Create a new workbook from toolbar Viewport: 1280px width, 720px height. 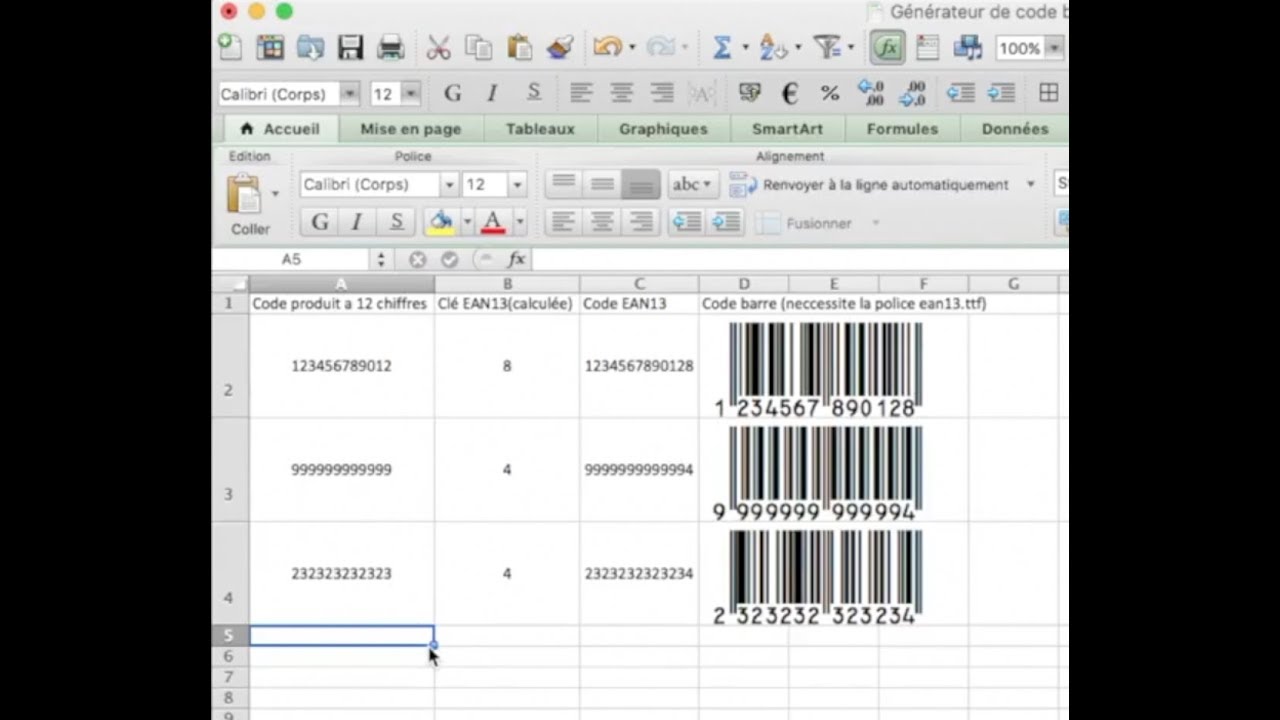tap(230, 47)
